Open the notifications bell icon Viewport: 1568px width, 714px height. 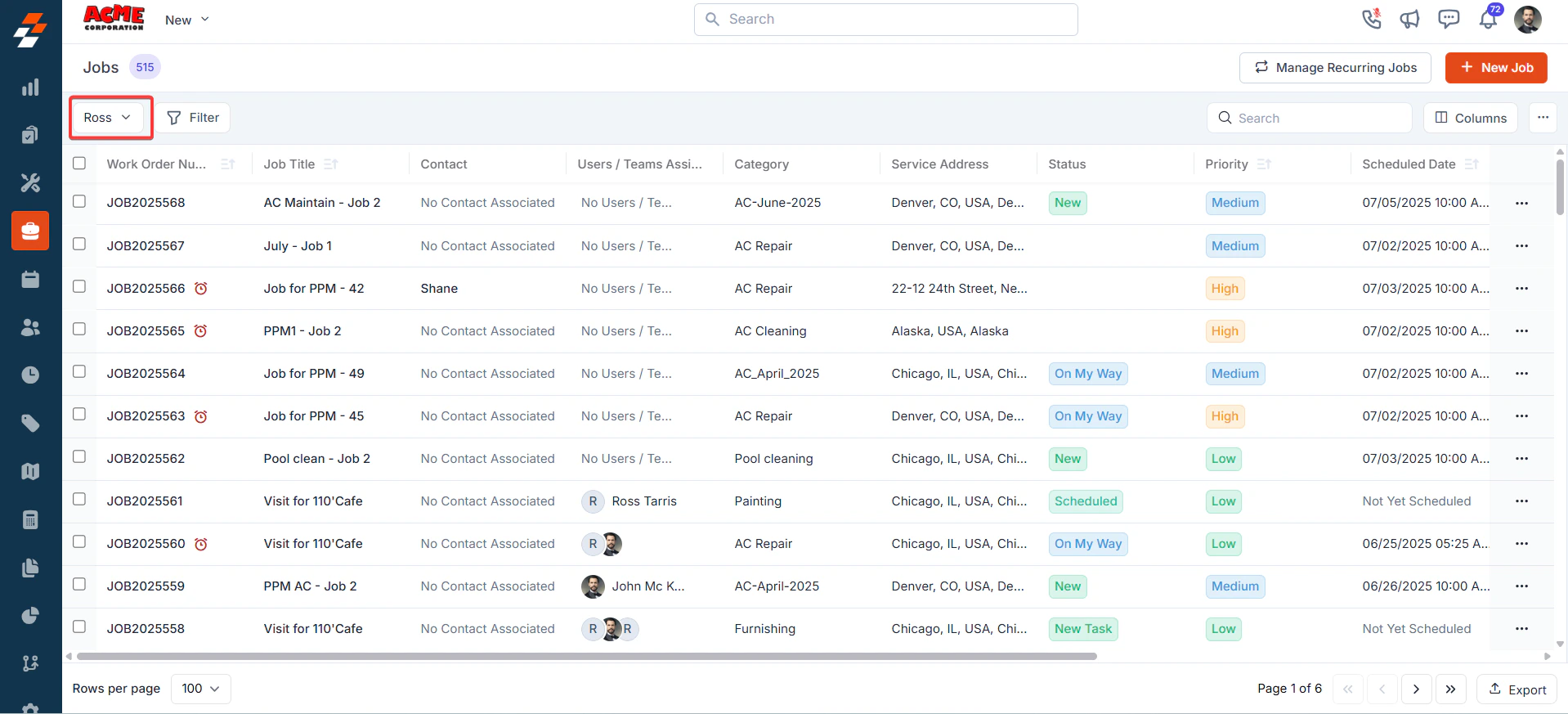tap(1489, 19)
